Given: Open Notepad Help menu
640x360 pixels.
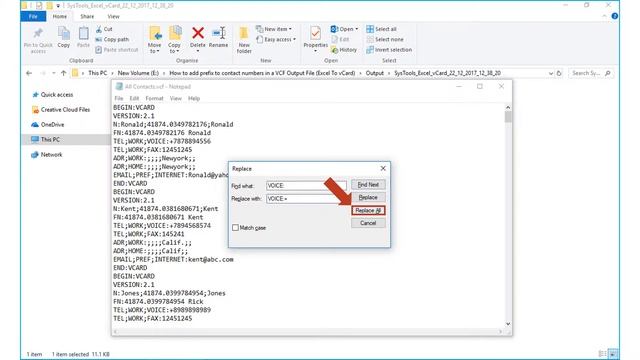Looking at the screenshot, I should [x=194, y=98].
